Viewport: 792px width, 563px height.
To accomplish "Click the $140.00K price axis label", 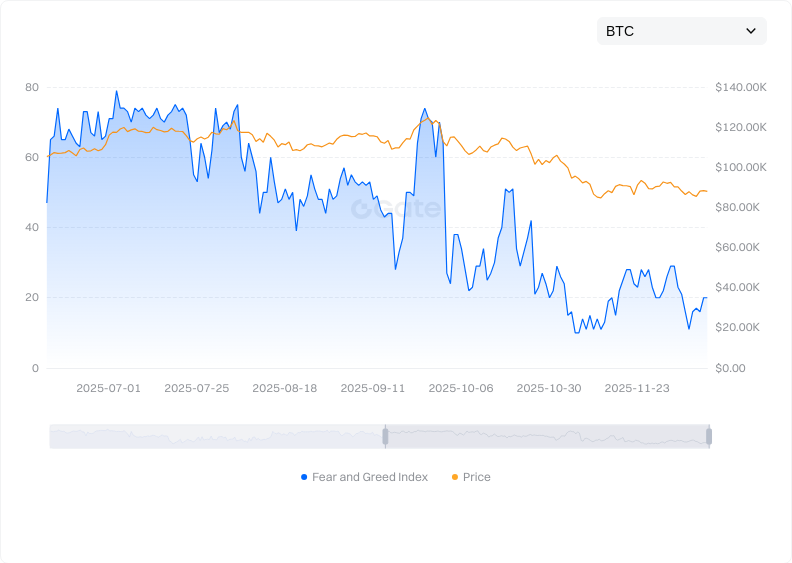I will [x=740, y=88].
